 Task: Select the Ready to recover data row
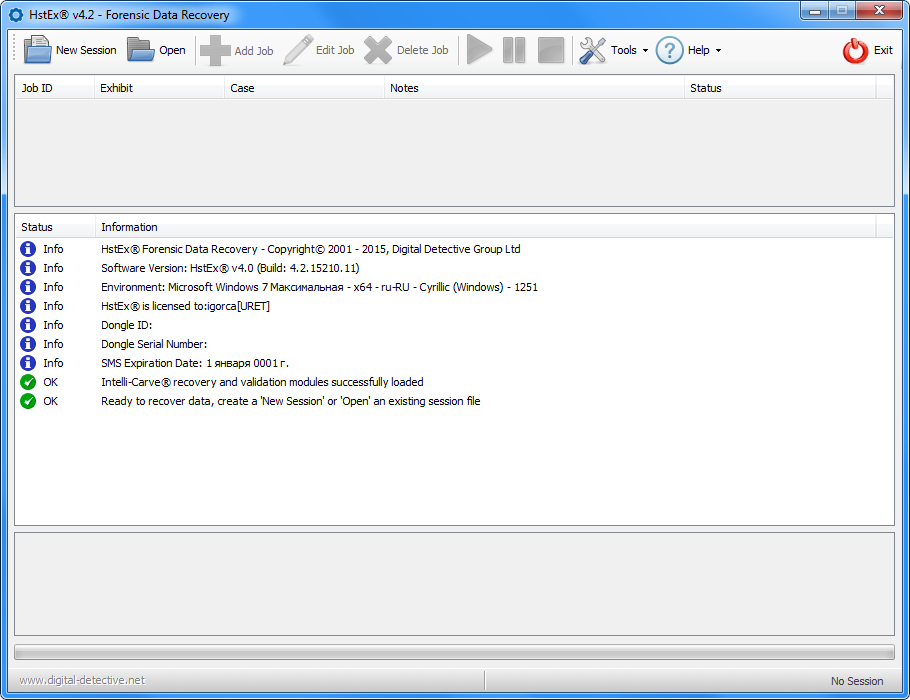coord(454,401)
